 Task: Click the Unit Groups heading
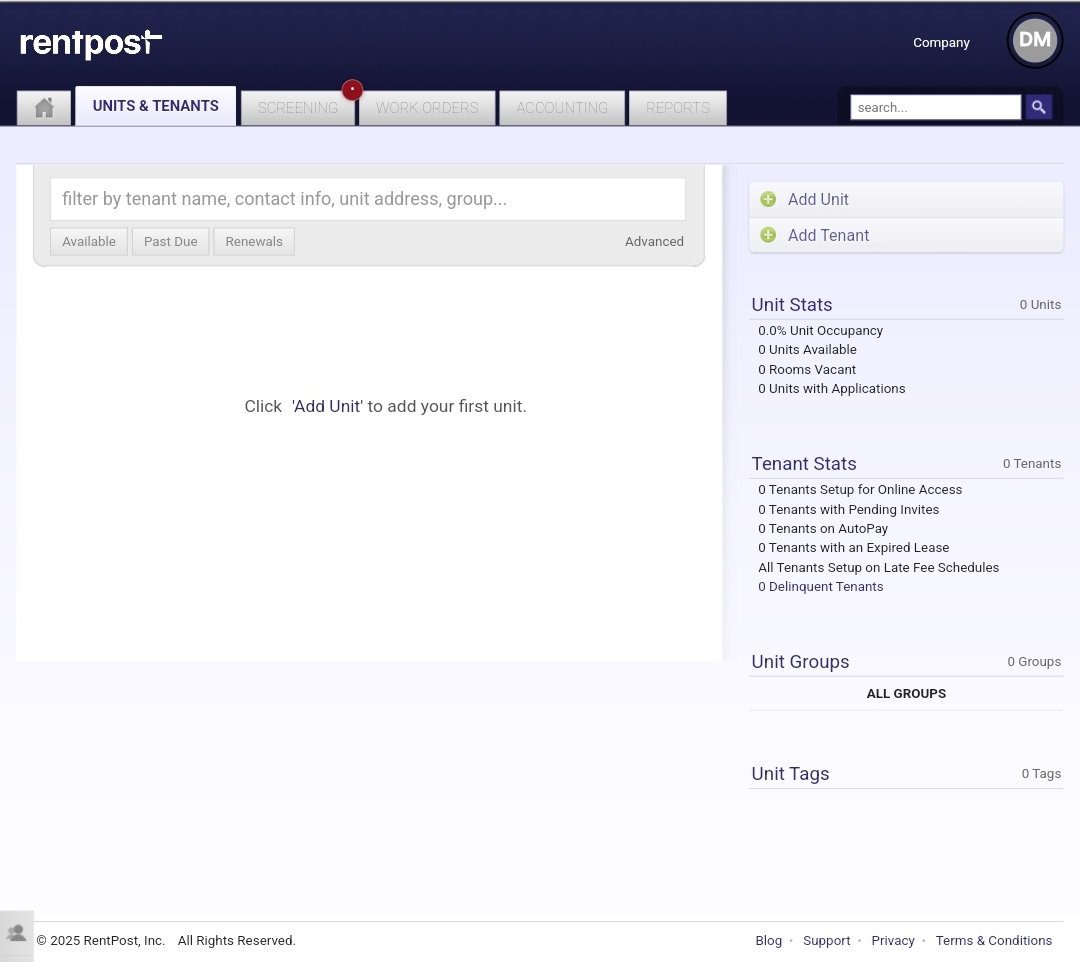tap(800, 662)
